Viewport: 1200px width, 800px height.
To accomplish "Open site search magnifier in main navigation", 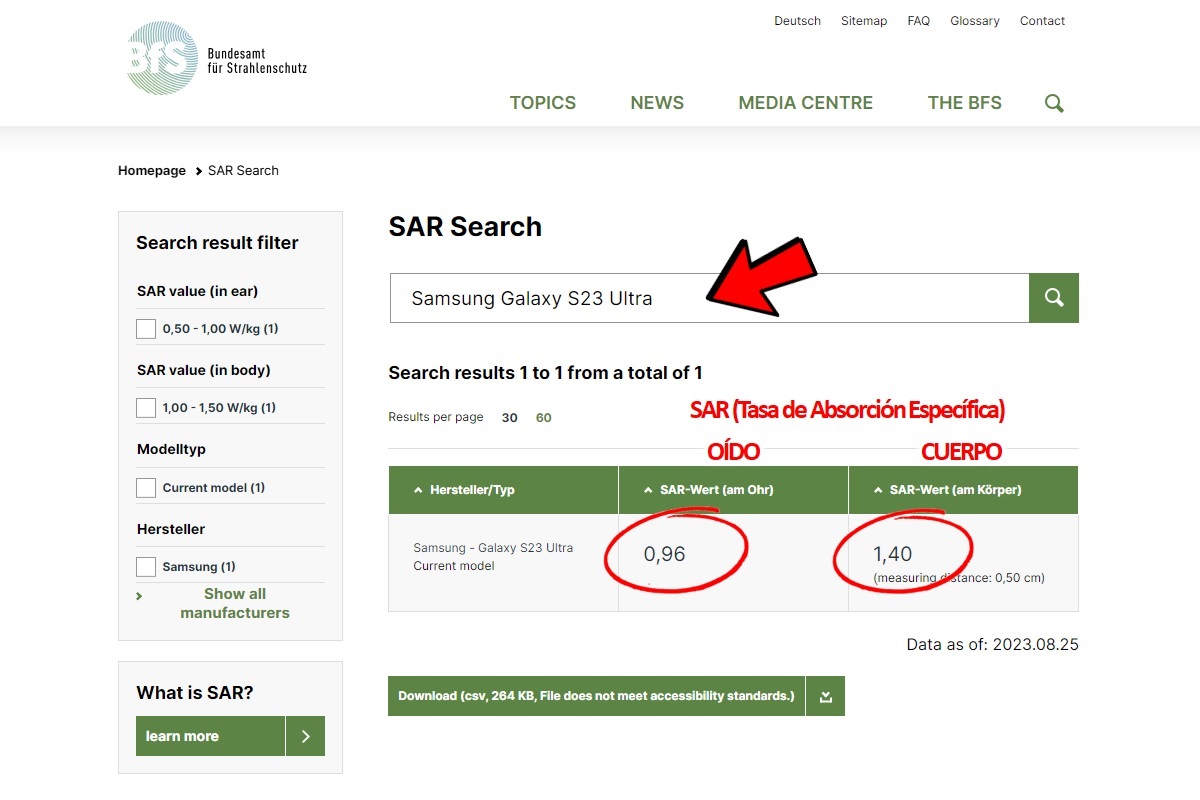I will (x=1054, y=103).
